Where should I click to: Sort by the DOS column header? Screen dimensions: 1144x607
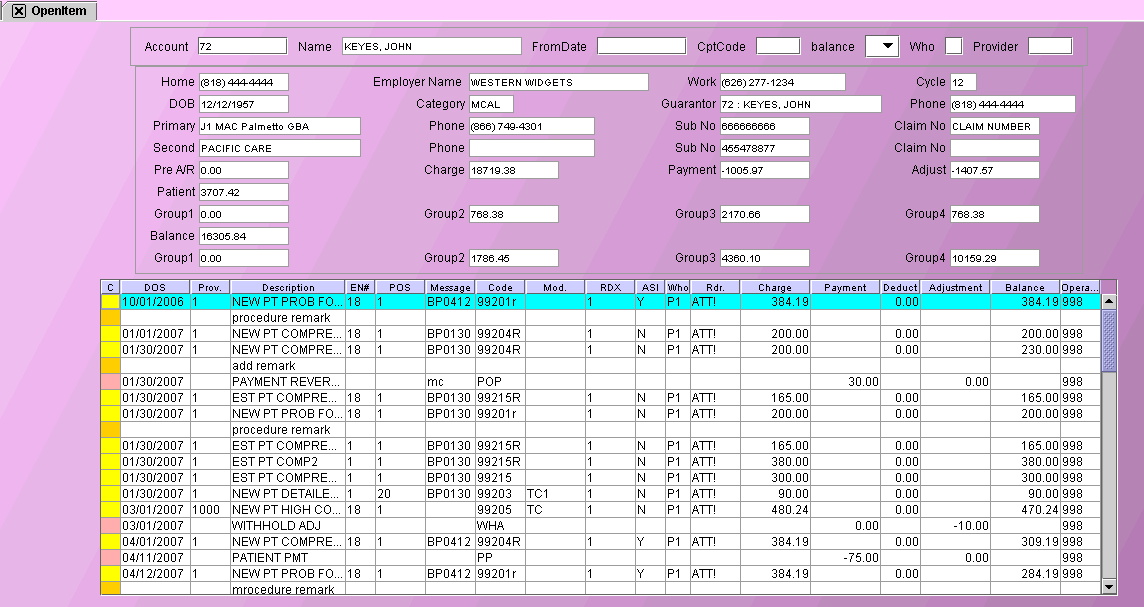pyautogui.click(x=155, y=287)
